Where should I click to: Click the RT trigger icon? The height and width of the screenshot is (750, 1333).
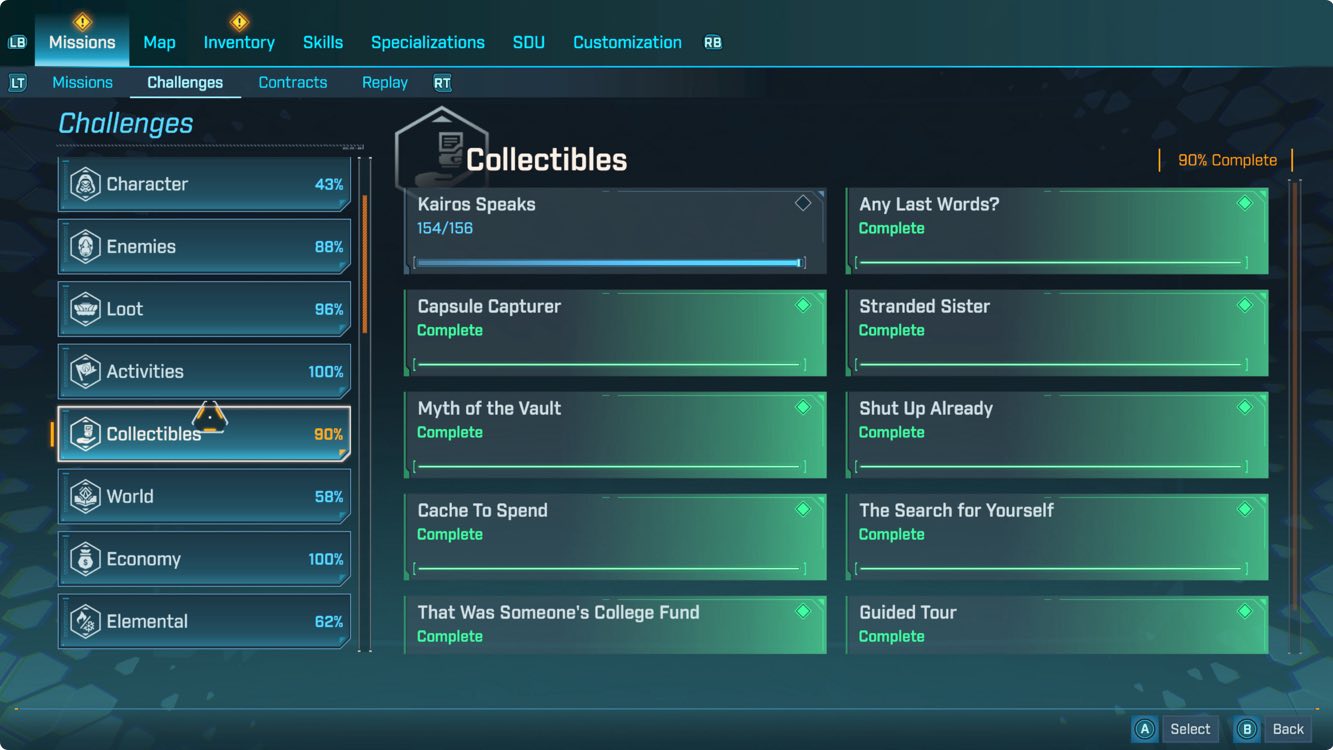[x=441, y=83]
